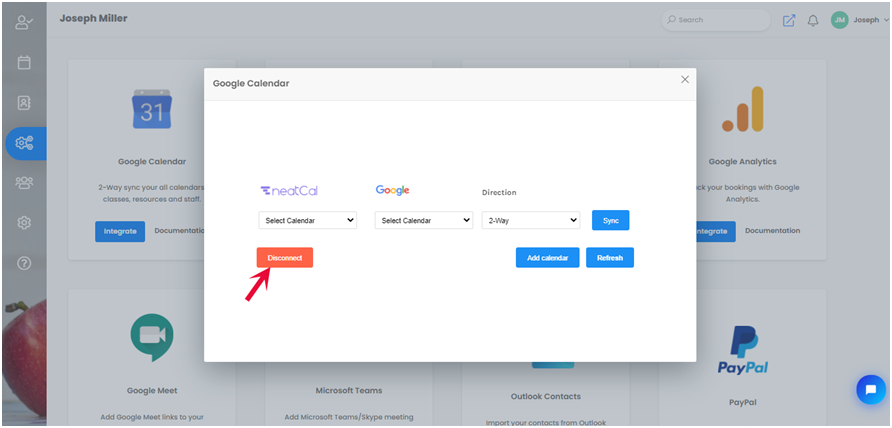The height and width of the screenshot is (428, 892).
Task: Select the integrations icon in sidebar
Action: [25, 143]
